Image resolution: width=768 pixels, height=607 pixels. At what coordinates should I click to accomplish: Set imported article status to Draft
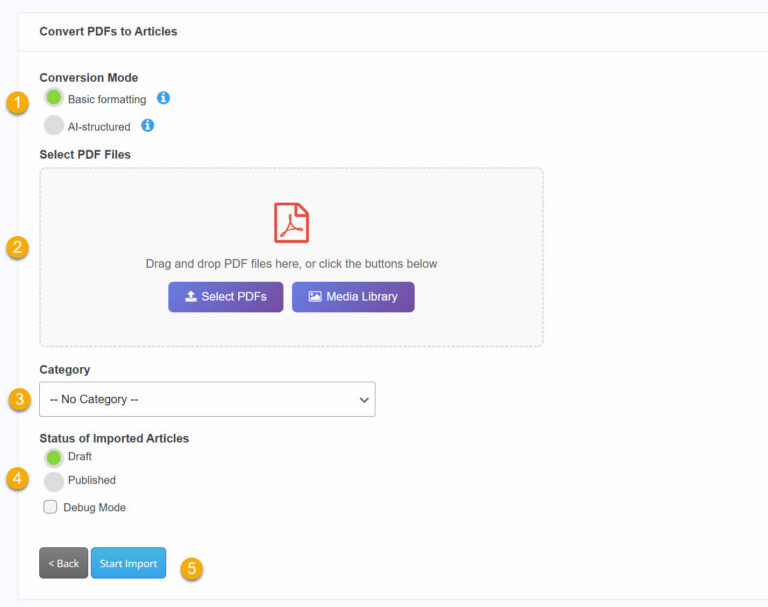tap(54, 457)
